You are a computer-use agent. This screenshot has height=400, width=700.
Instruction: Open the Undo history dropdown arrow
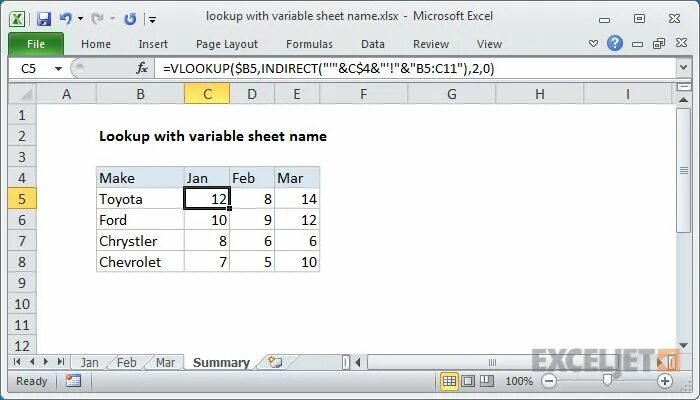tap(80, 19)
